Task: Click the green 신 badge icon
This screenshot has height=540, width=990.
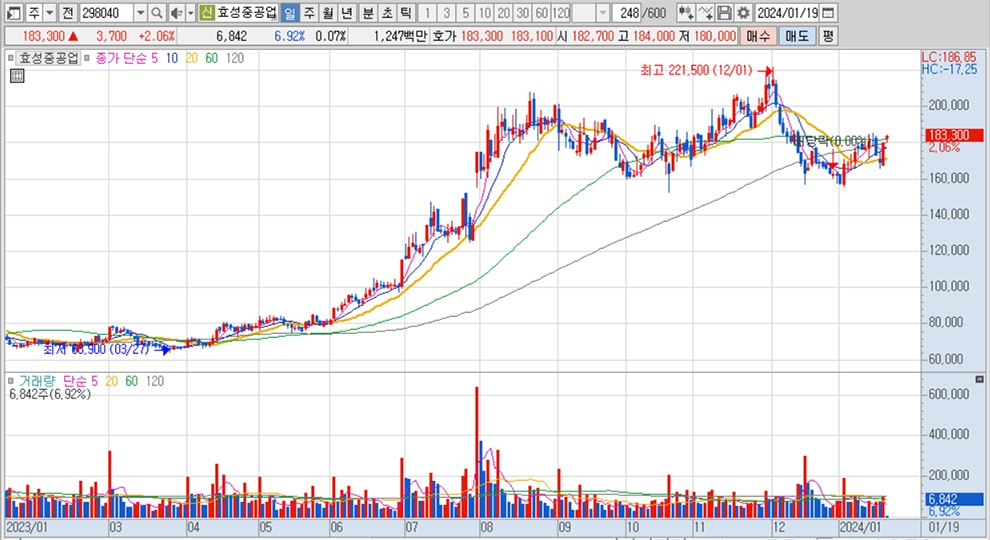Action: pyautogui.click(x=206, y=13)
